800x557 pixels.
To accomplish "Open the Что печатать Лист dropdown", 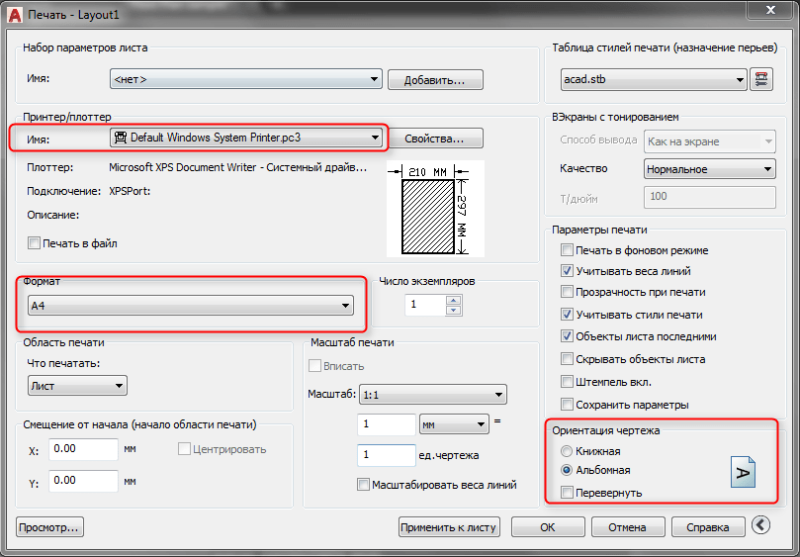I will pos(77,386).
